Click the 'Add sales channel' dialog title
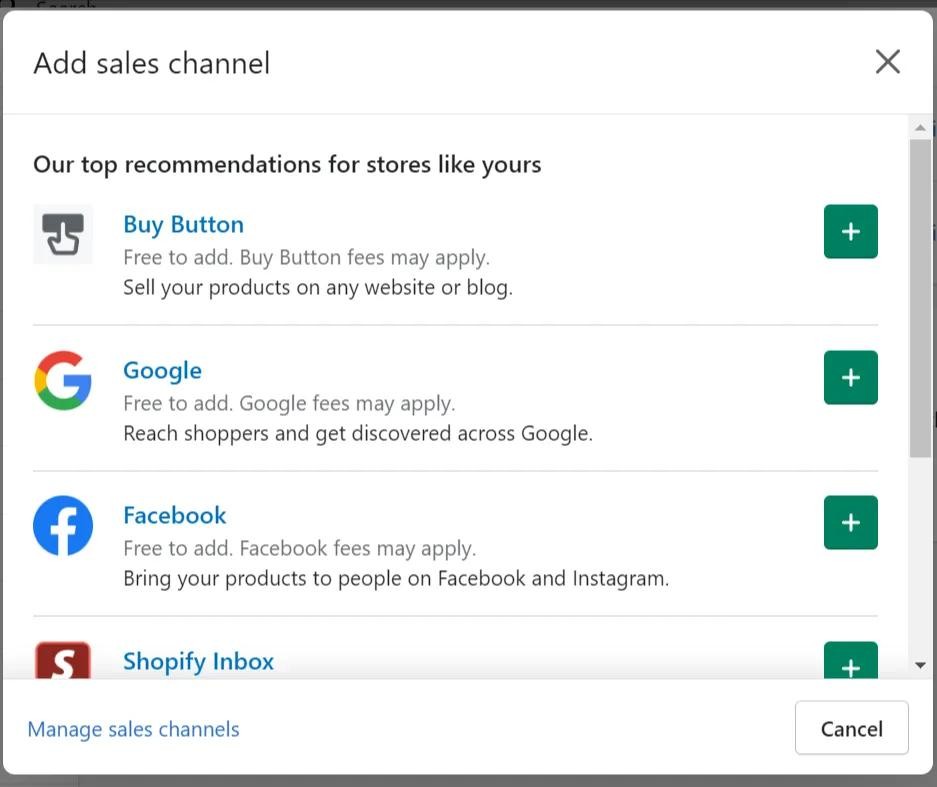Image resolution: width=937 pixels, height=787 pixels. (152, 63)
